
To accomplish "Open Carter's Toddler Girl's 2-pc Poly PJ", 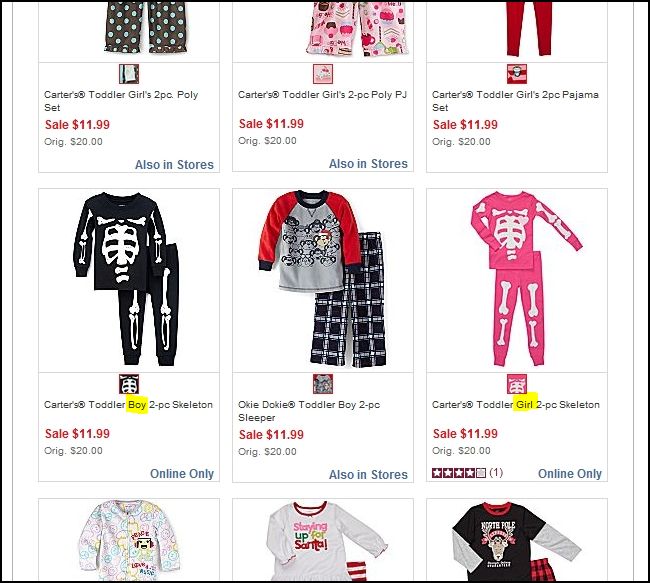I will [323, 95].
